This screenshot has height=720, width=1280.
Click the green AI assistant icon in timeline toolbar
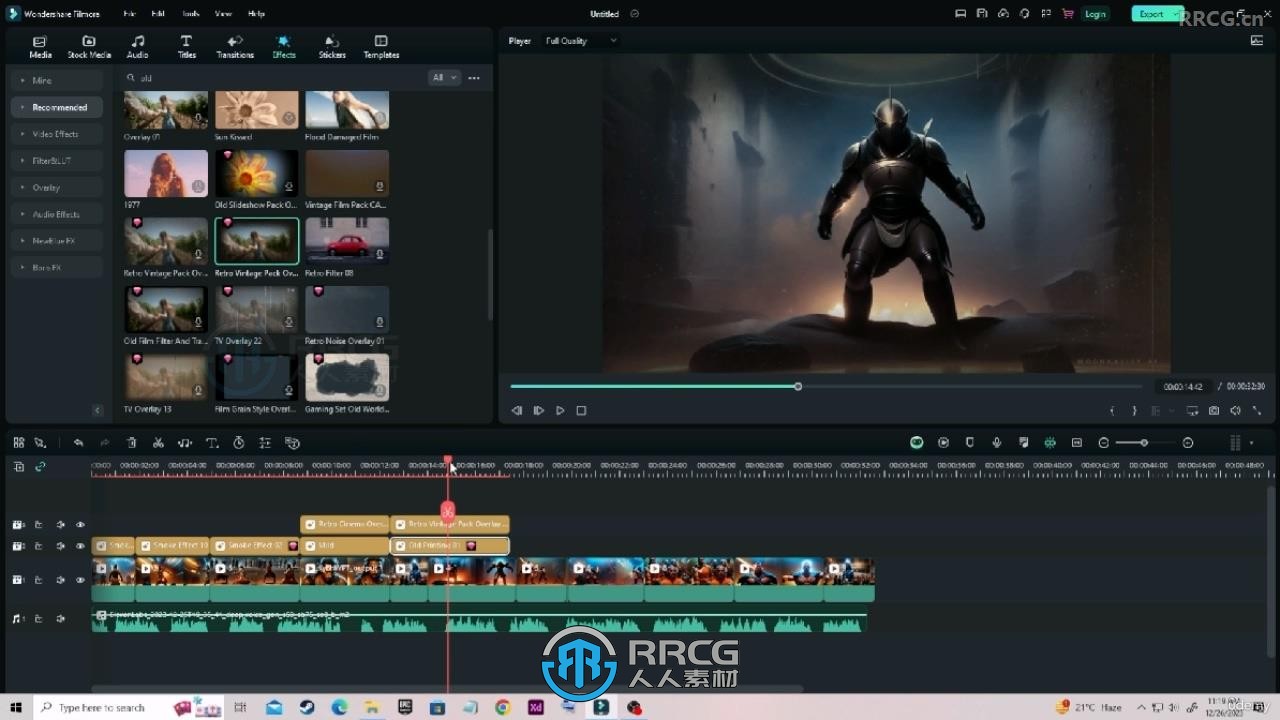[x=916, y=442]
